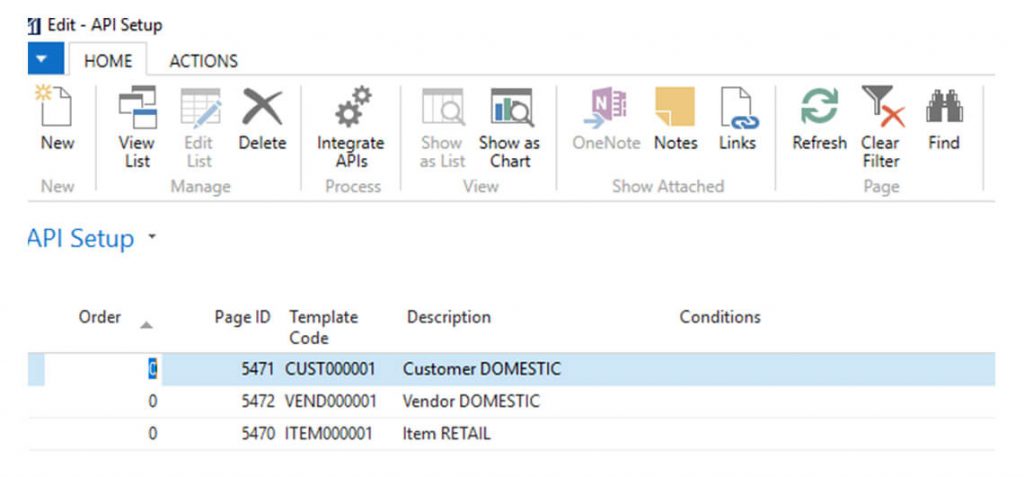Click the New record icon
The height and width of the screenshot is (477, 1024).
click(x=57, y=107)
